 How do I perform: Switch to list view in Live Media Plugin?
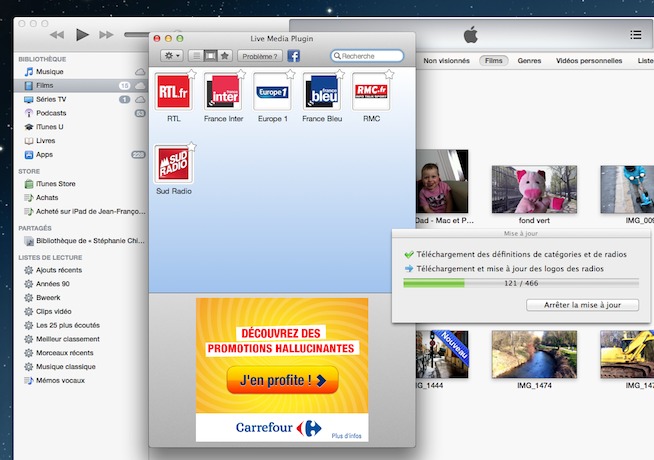click(x=196, y=56)
